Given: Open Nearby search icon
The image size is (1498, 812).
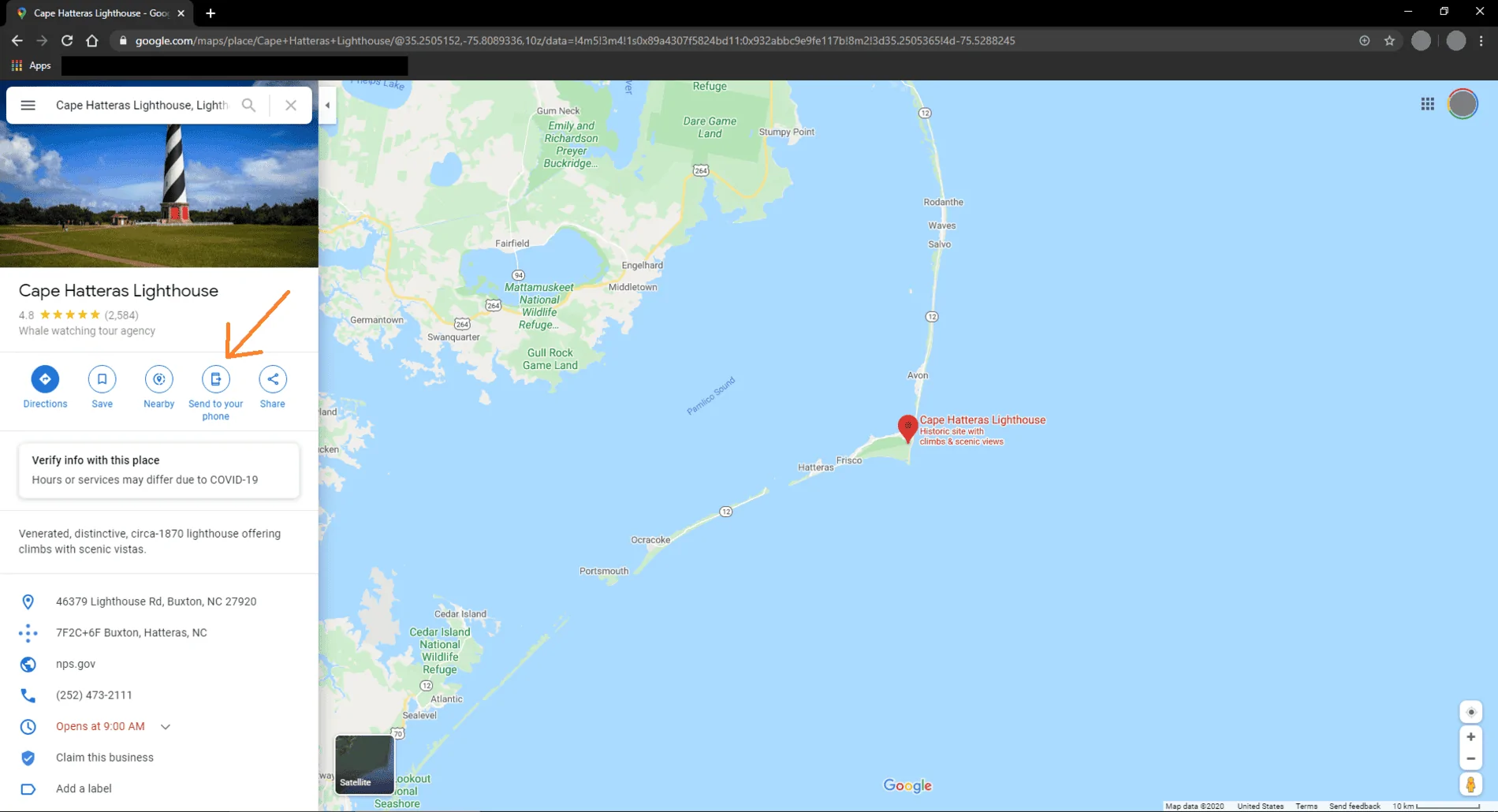Looking at the screenshot, I should 158,379.
